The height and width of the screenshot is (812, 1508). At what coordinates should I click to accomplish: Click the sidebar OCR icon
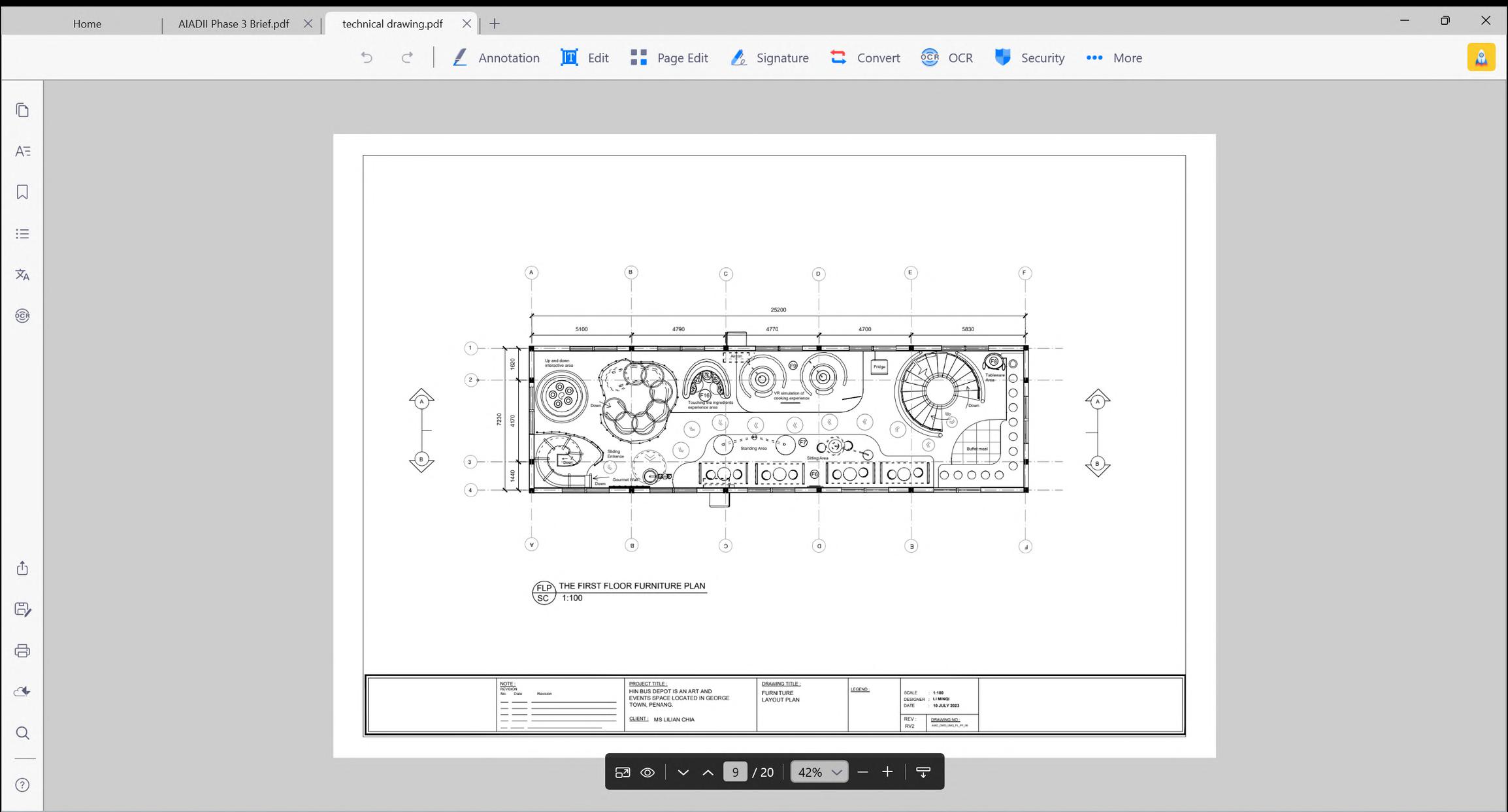point(22,316)
